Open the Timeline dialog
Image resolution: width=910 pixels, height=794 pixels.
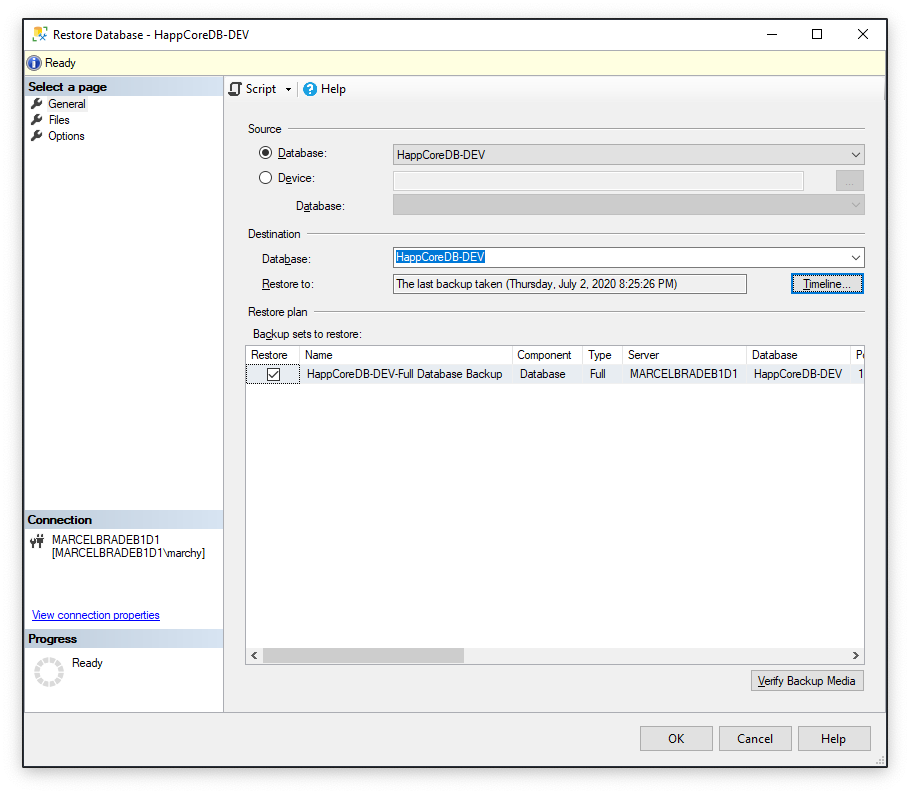point(827,283)
